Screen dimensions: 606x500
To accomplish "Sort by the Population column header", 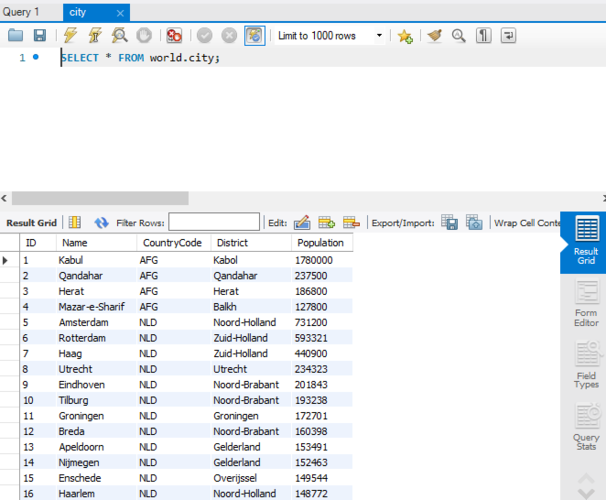I will [x=322, y=243].
